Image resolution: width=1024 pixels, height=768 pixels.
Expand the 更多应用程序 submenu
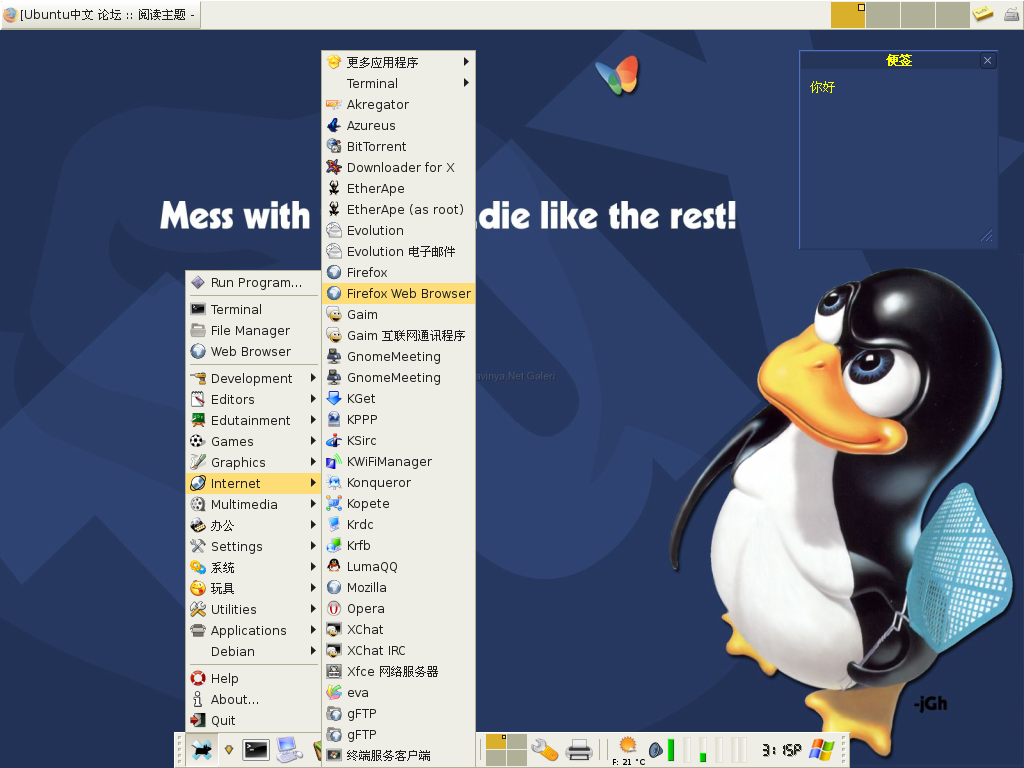[x=398, y=62]
